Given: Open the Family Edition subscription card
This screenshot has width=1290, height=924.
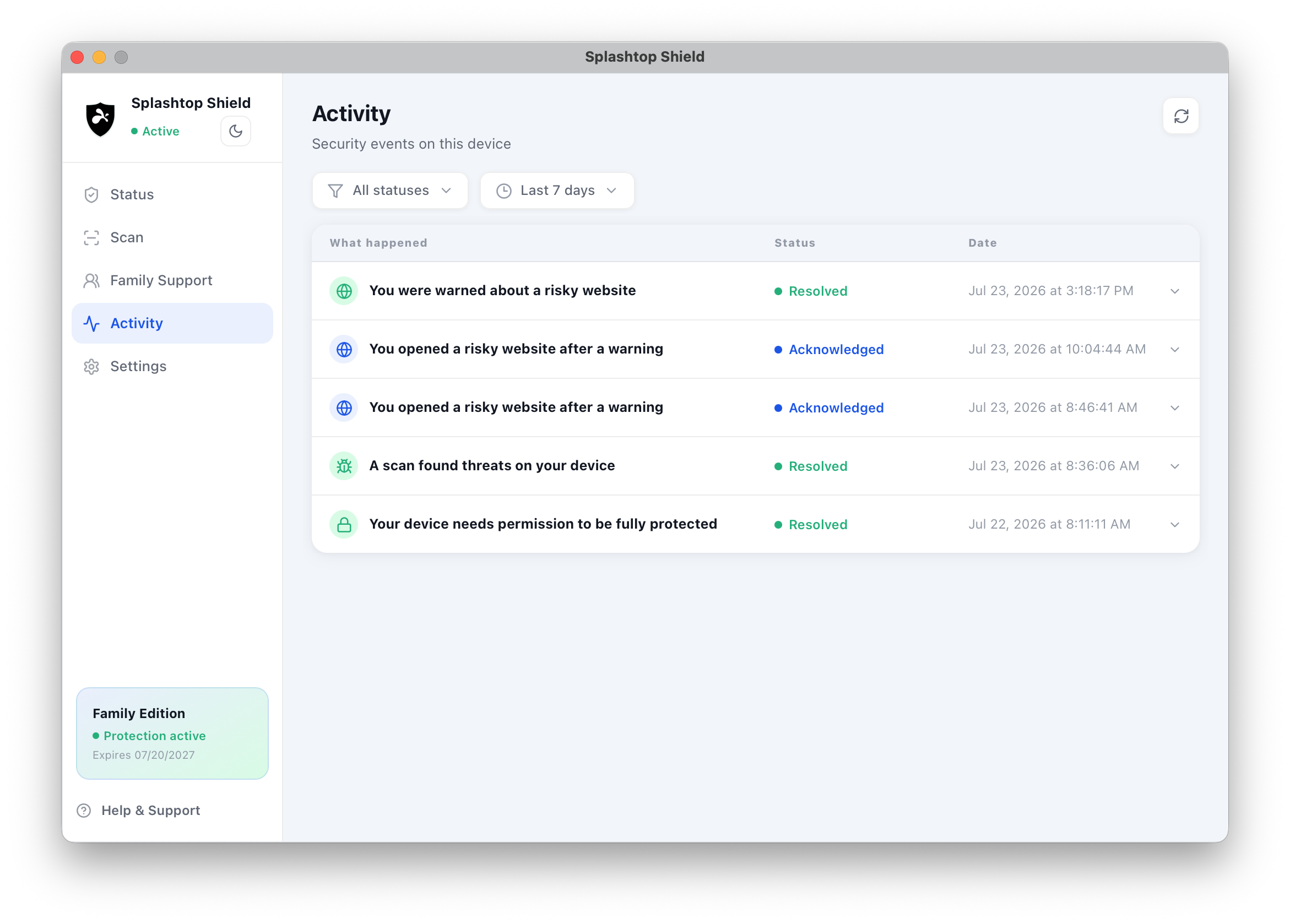Looking at the screenshot, I should pyautogui.click(x=172, y=733).
